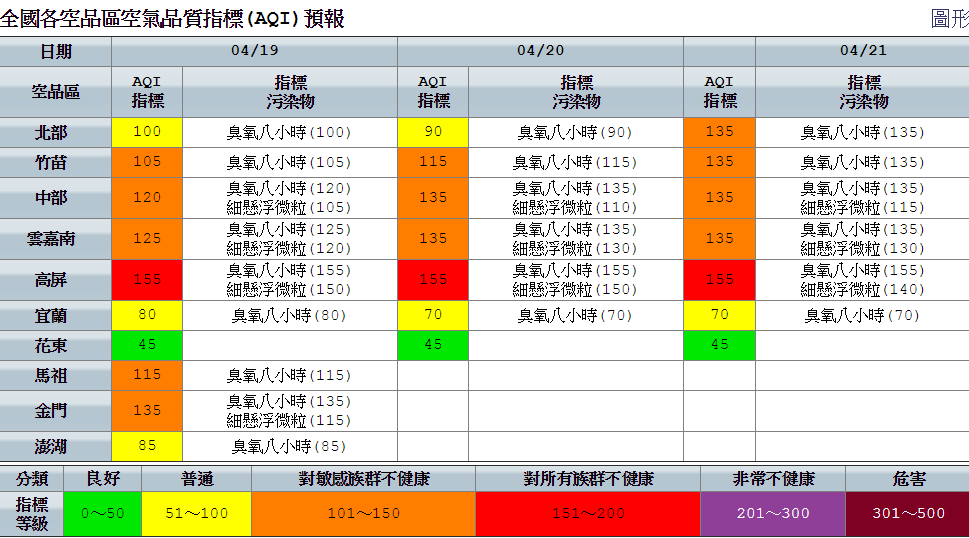The height and width of the screenshot is (538, 969).
Task: Click the 指標等級 legend label
Action: pyautogui.click(x=32, y=514)
